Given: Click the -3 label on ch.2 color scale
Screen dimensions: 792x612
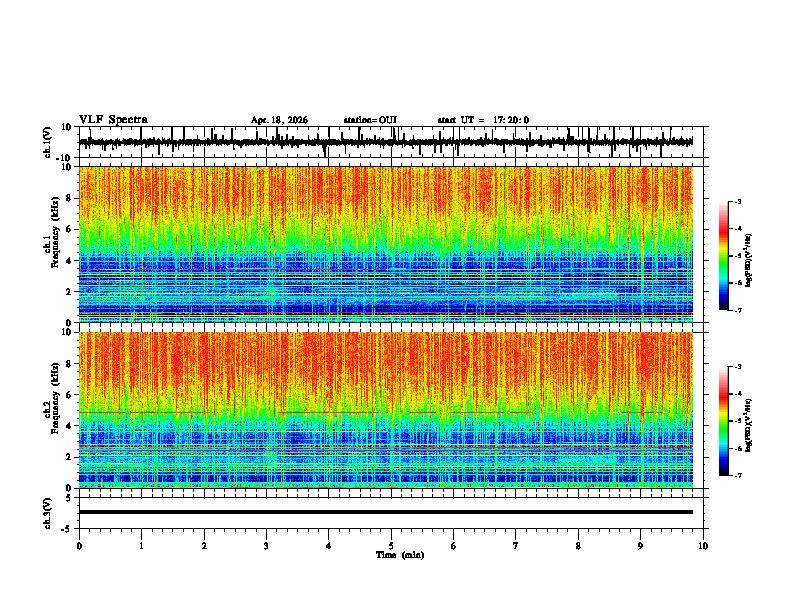Looking at the screenshot, I should (738, 367).
